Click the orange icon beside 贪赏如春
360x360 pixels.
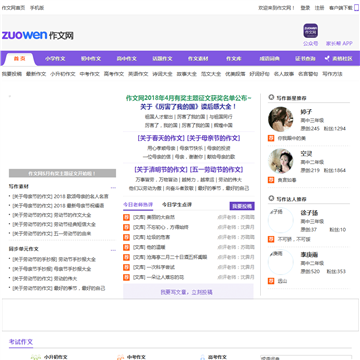(271, 180)
